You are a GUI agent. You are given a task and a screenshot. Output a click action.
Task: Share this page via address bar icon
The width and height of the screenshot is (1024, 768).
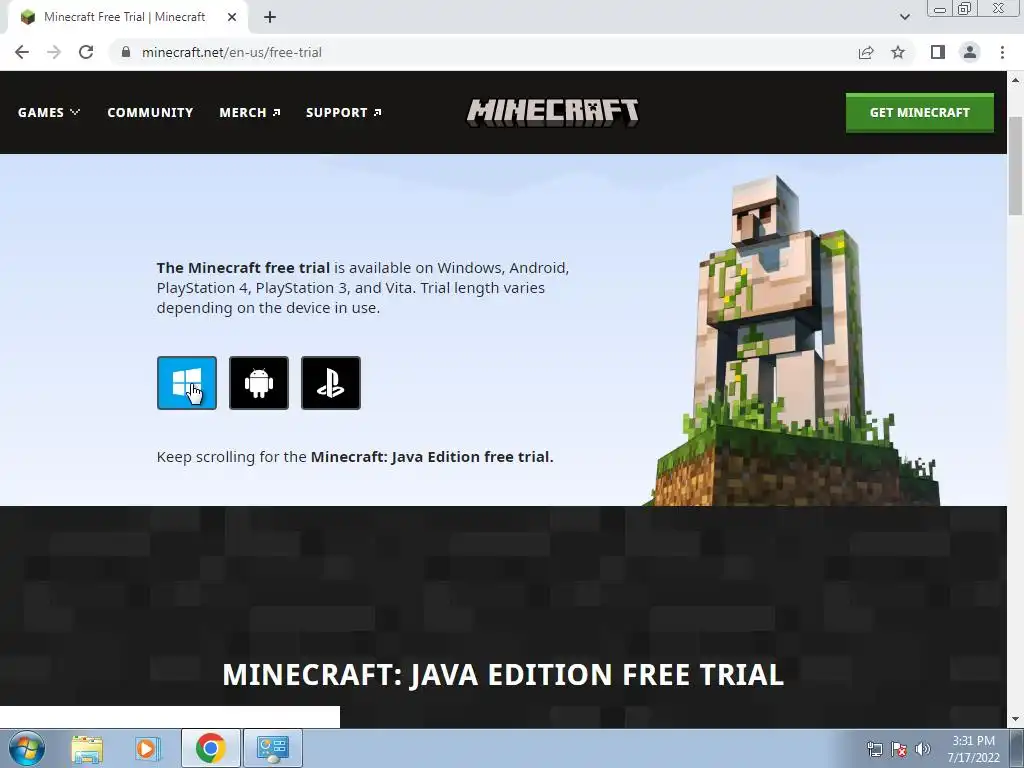pos(866,52)
